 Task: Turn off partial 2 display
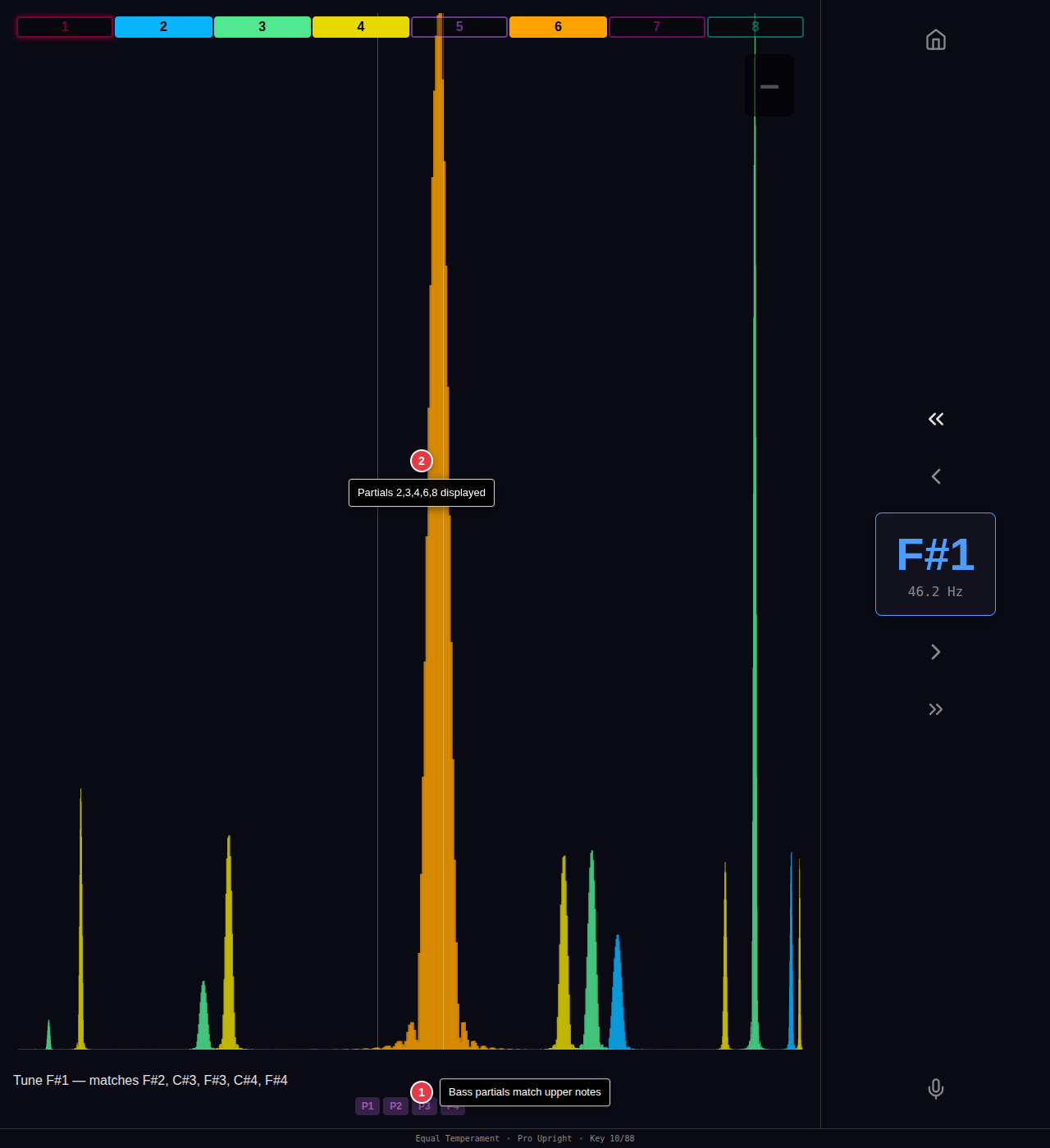pos(163,27)
